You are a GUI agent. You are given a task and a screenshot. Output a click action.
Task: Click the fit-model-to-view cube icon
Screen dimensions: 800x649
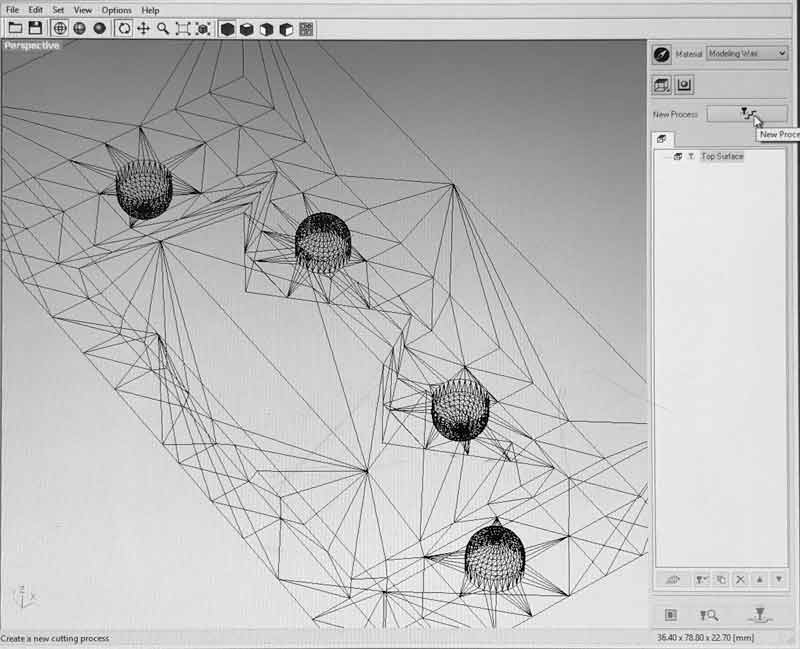point(203,29)
